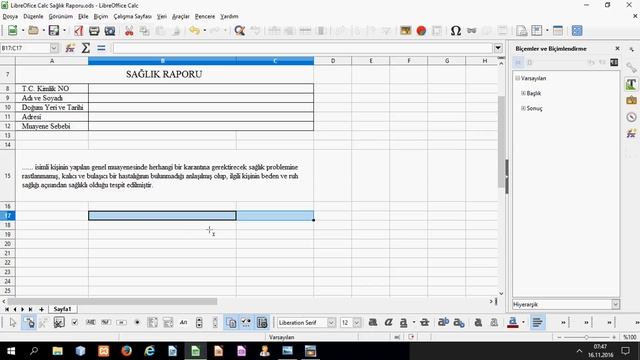The height and width of the screenshot is (360, 640).
Task: Click the Function equals sign icon
Action: 101,48
